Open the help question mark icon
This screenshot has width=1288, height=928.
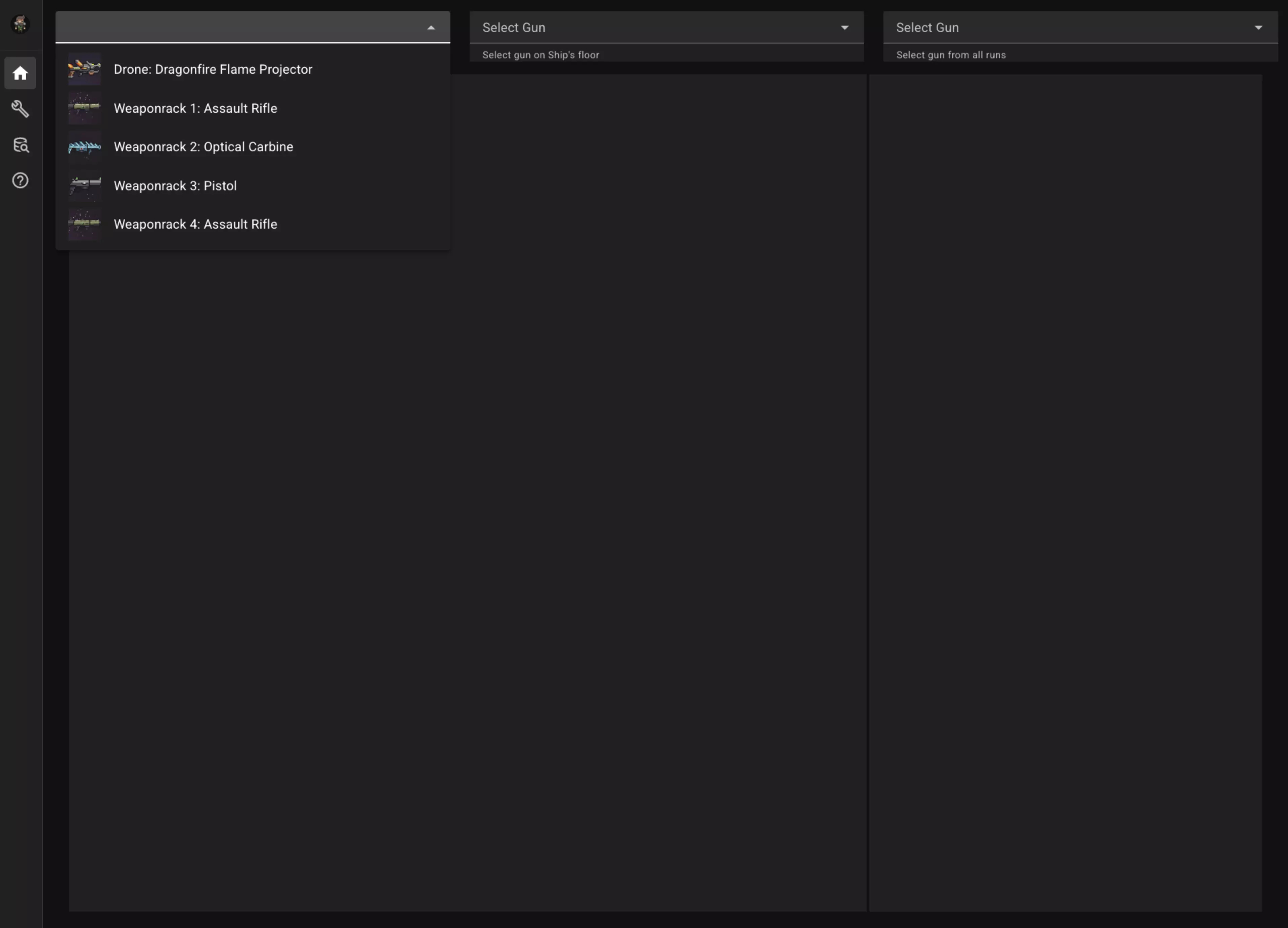[x=21, y=180]
